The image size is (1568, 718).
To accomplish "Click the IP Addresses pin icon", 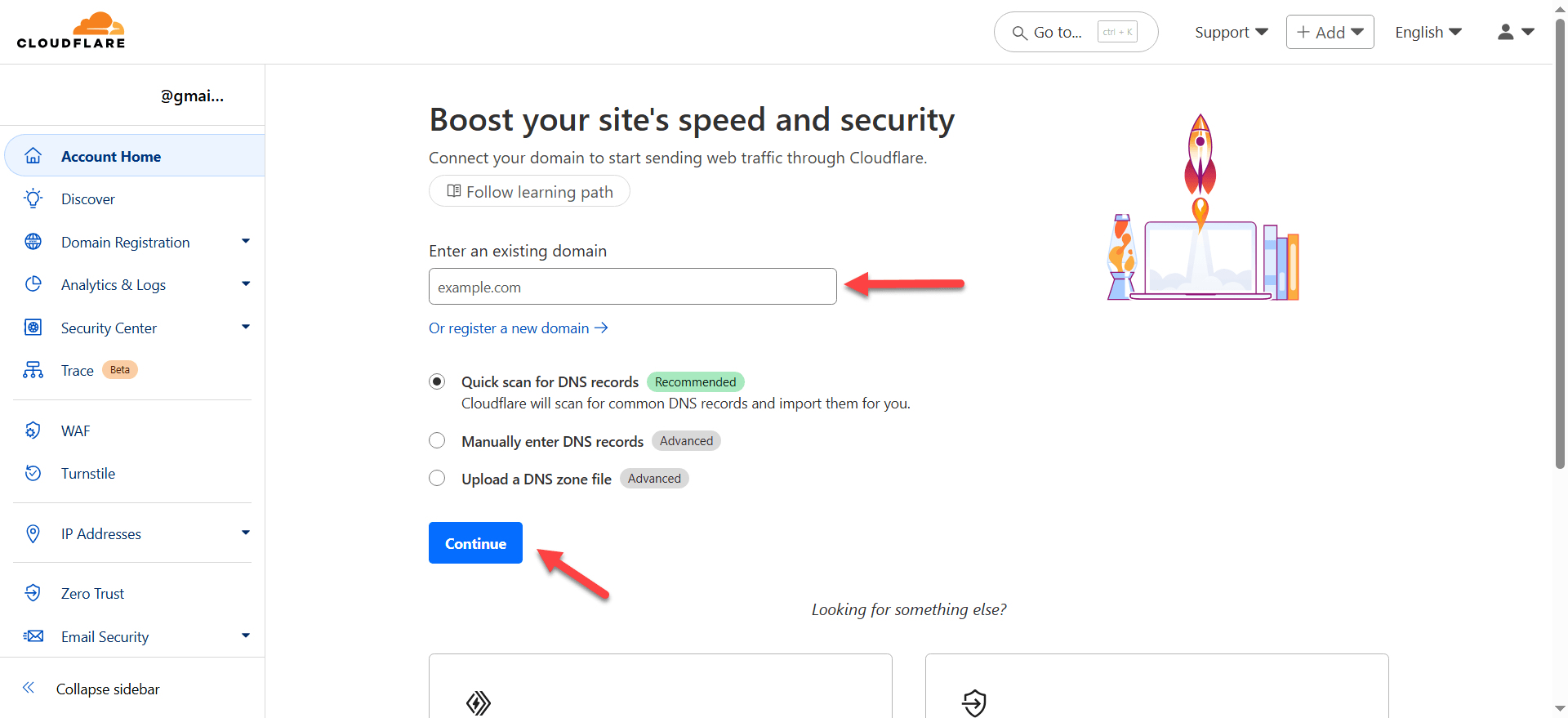I will [33, 533].
